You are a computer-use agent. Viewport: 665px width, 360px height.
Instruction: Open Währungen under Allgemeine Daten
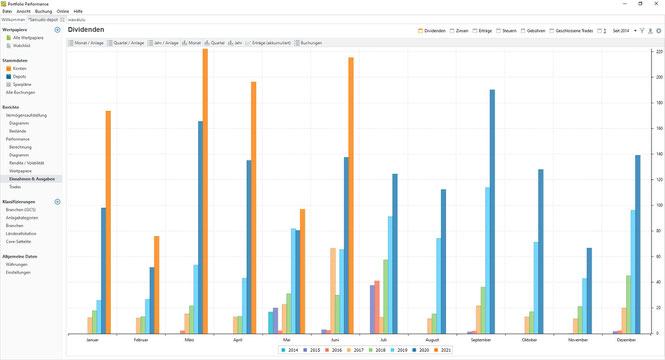pyautogui.click(x=17, y=265)
